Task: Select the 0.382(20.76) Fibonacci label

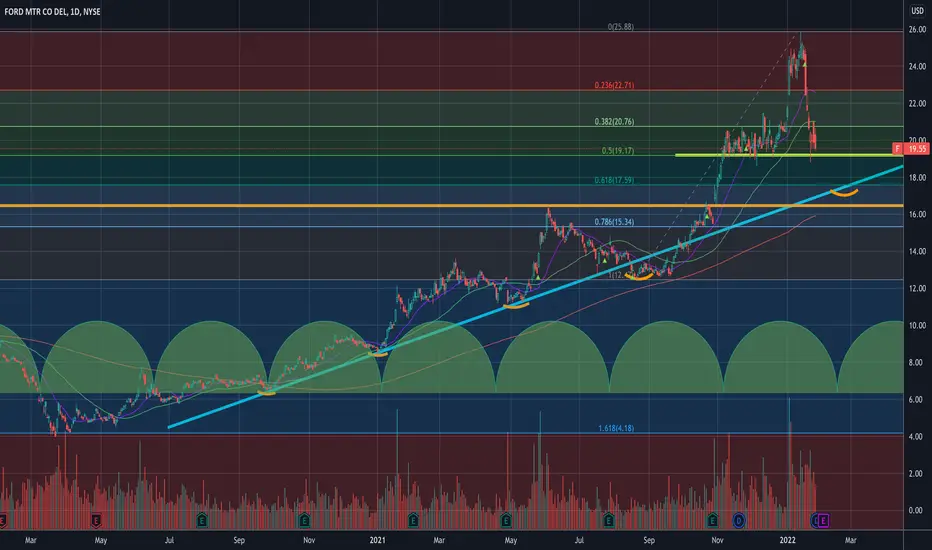Action: click(614, 121)
